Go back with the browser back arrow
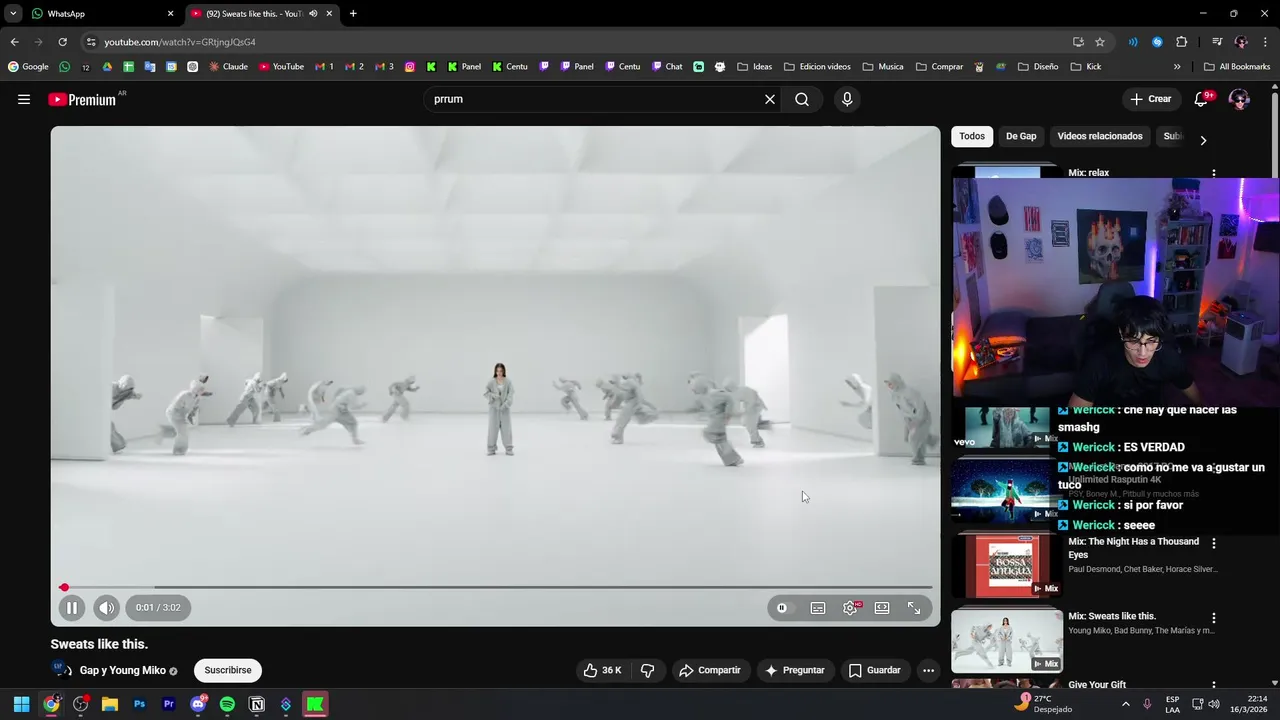 (14, 42)
